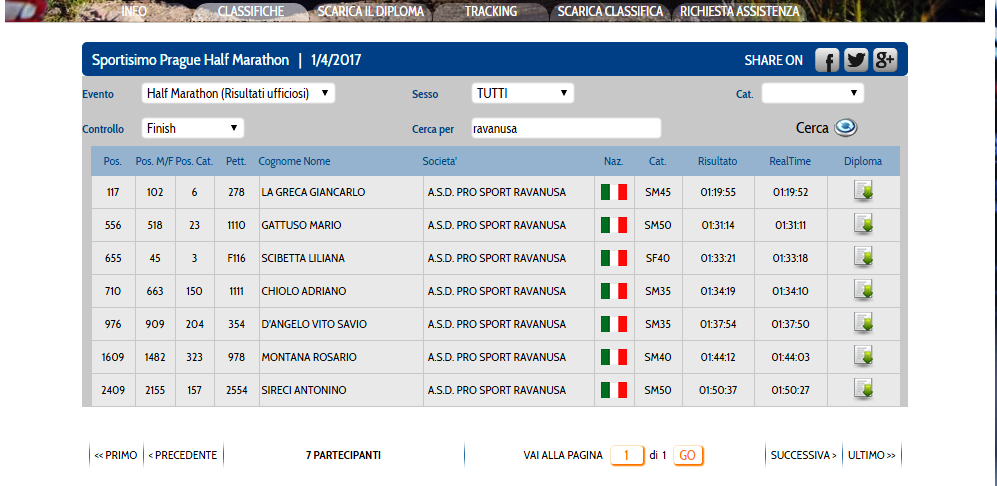This screenshot has width=997, height=486.
Task: Download diploma for La Greca Giancarlo
Action: (x=863, y=192)
